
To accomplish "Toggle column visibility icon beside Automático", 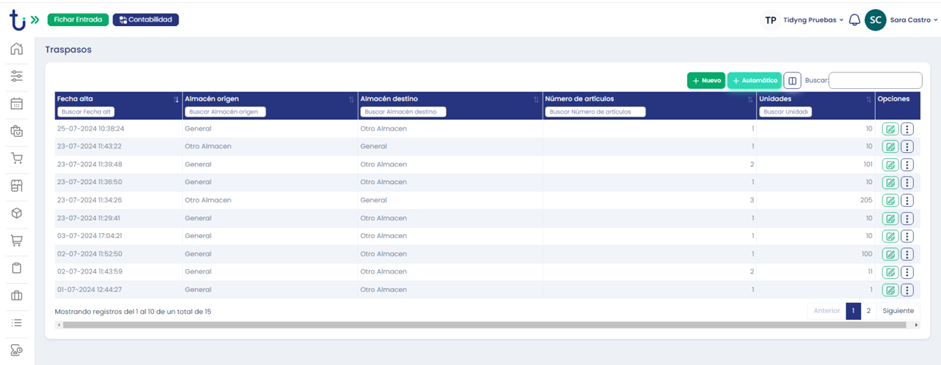I will [x=792, y=80].
